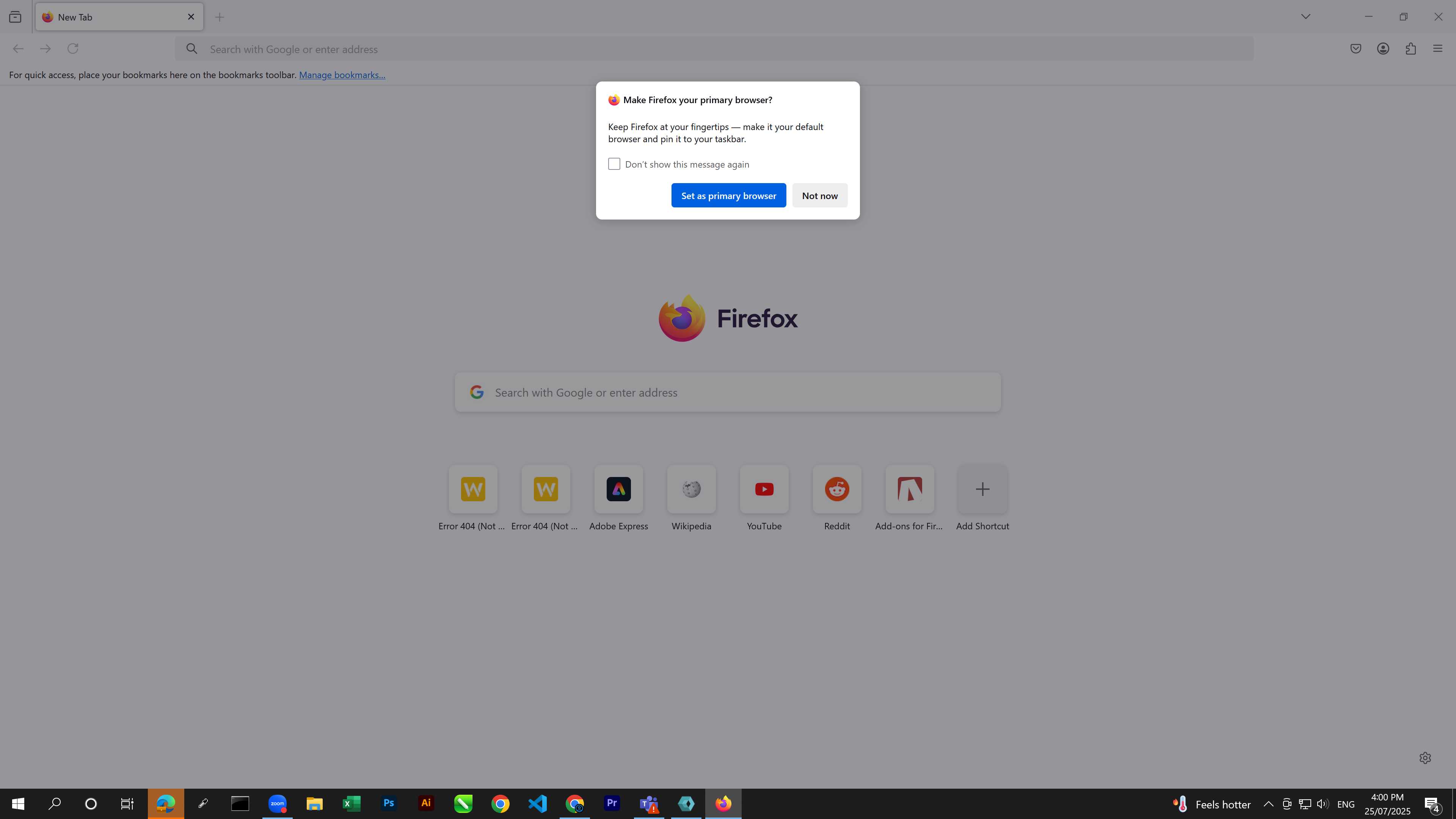This screenshot has height=819, width=1456.
Task: Open File Explorer from the taskbar
Action: 314,804
